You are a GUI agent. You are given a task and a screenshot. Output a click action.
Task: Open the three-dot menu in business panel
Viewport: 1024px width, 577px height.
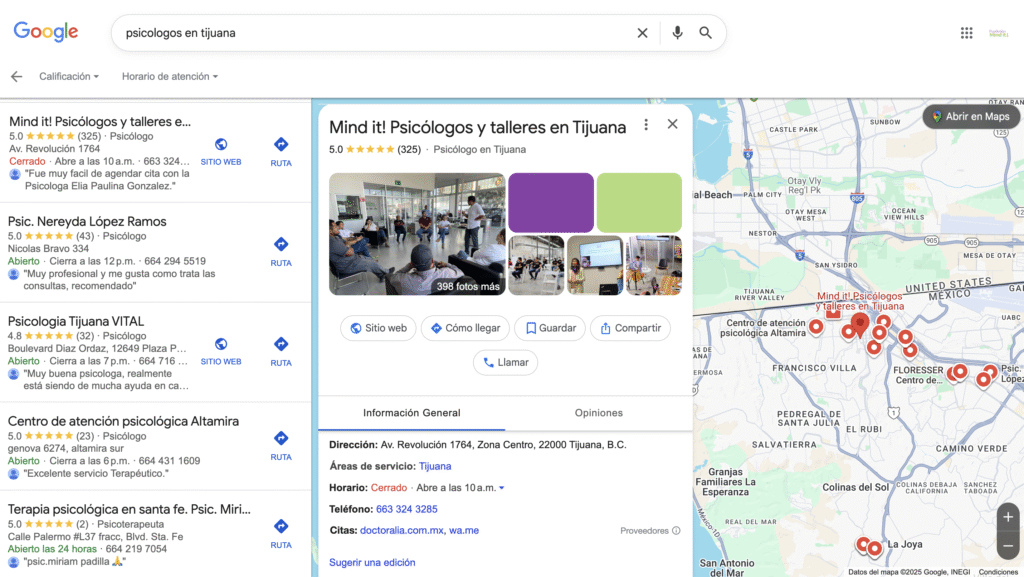pos(646,125)
